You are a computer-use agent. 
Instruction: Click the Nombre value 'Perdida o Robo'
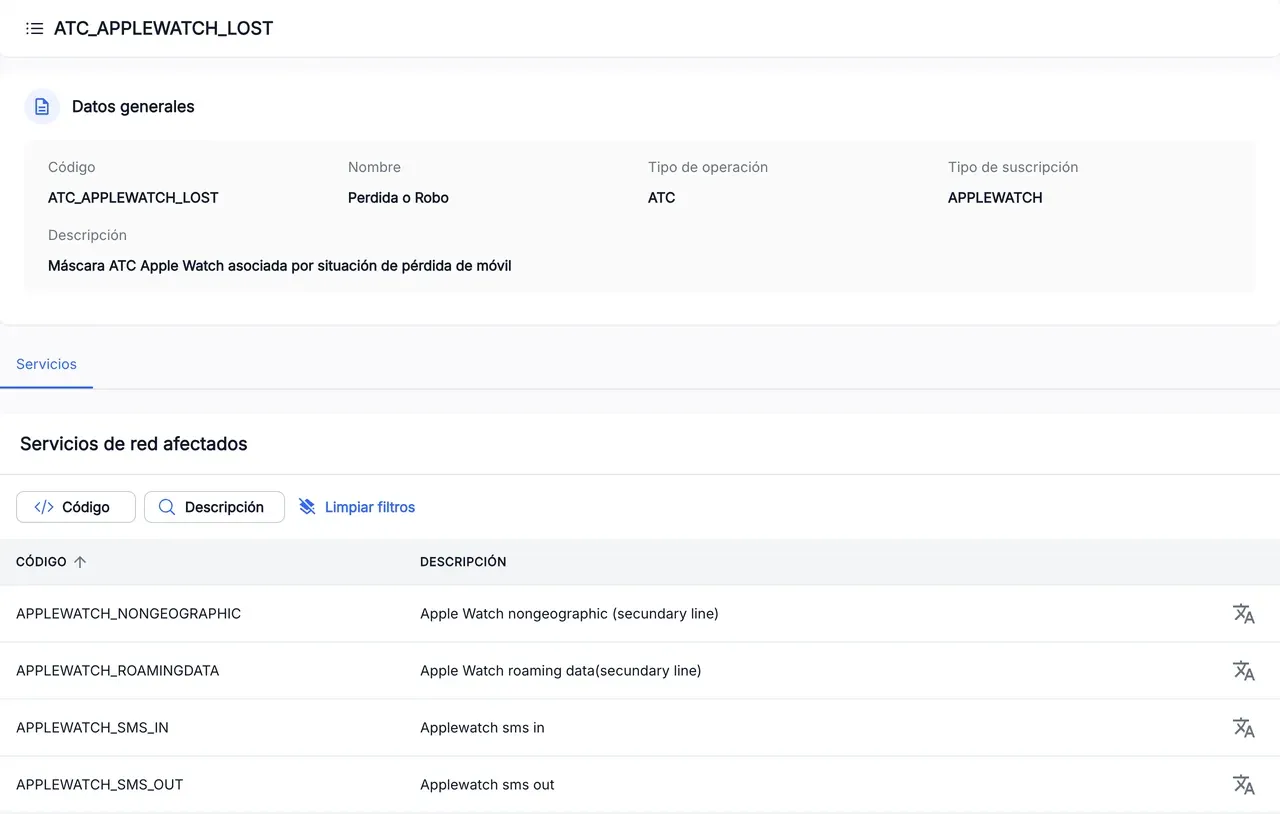click(x=398, y=198)
